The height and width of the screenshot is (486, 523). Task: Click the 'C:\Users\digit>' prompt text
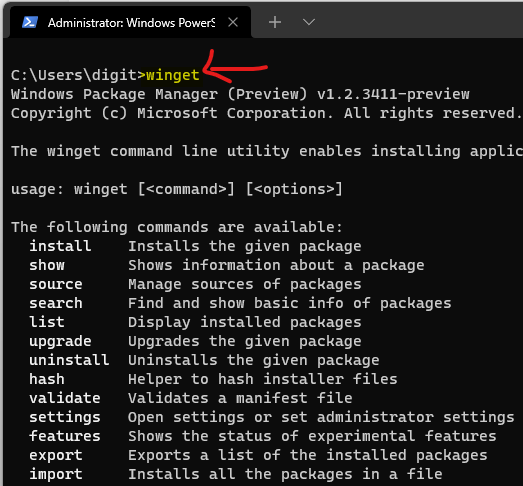click(78, 75)
